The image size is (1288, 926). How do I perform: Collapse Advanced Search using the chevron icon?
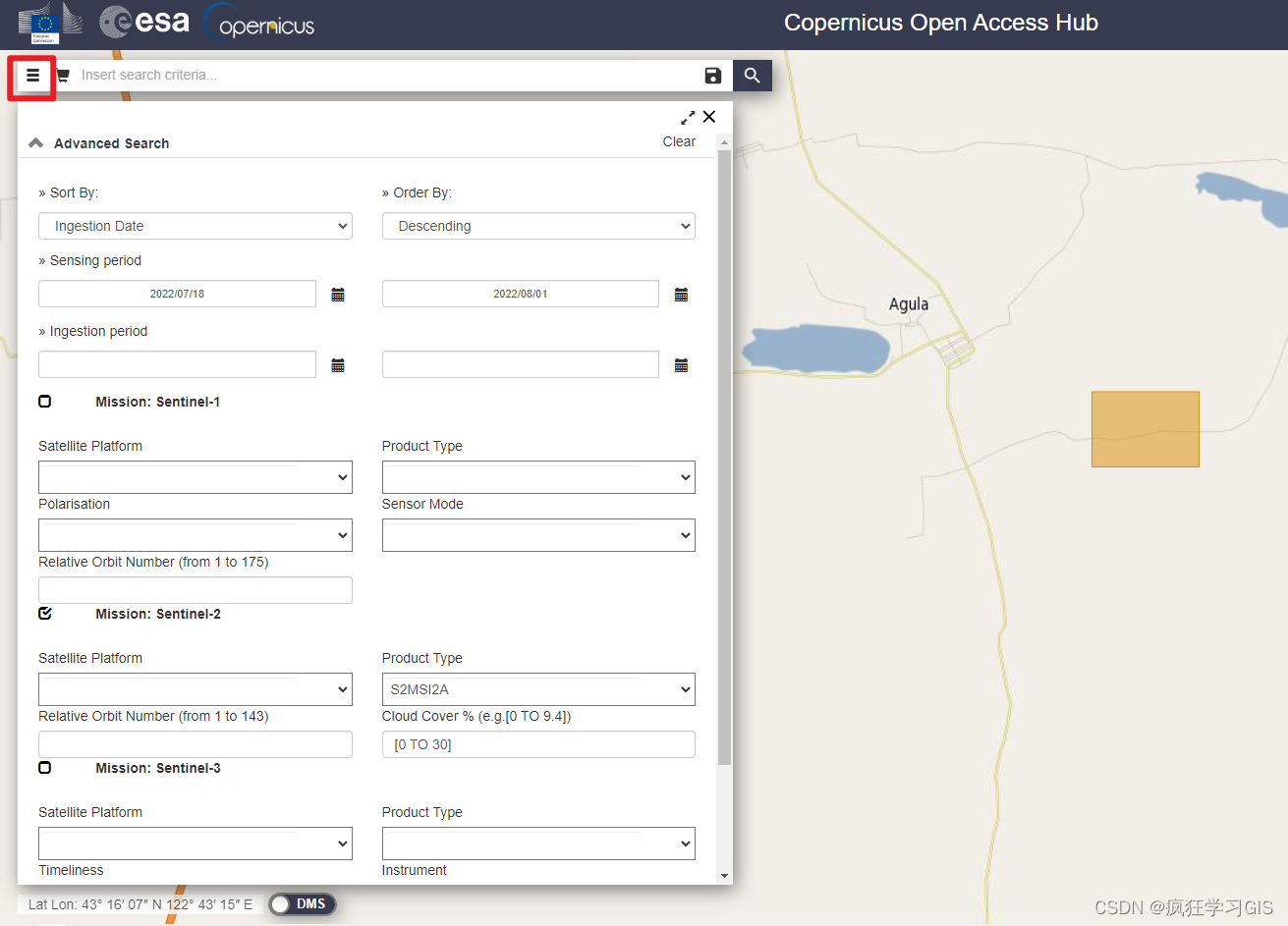[x=36, y=143]
